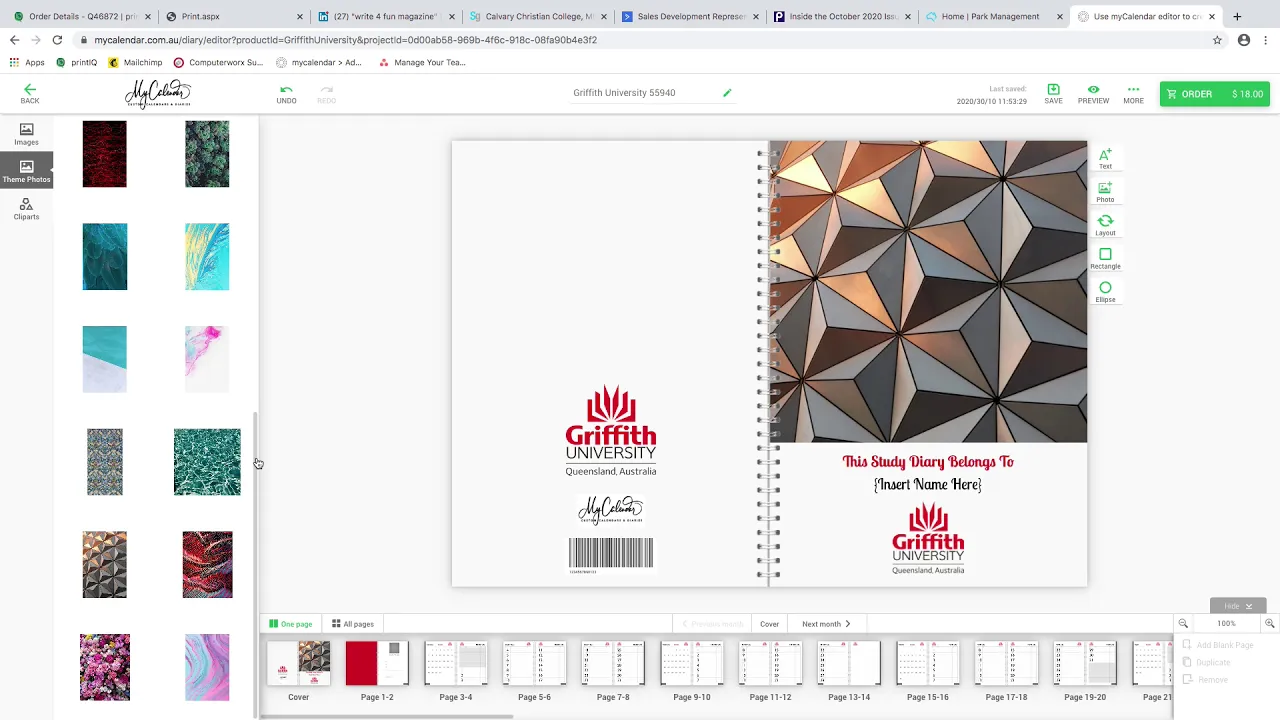This screenshot has width=1280, height=720.
Task: Click the Back arrow button
Action: coord(30,93)
